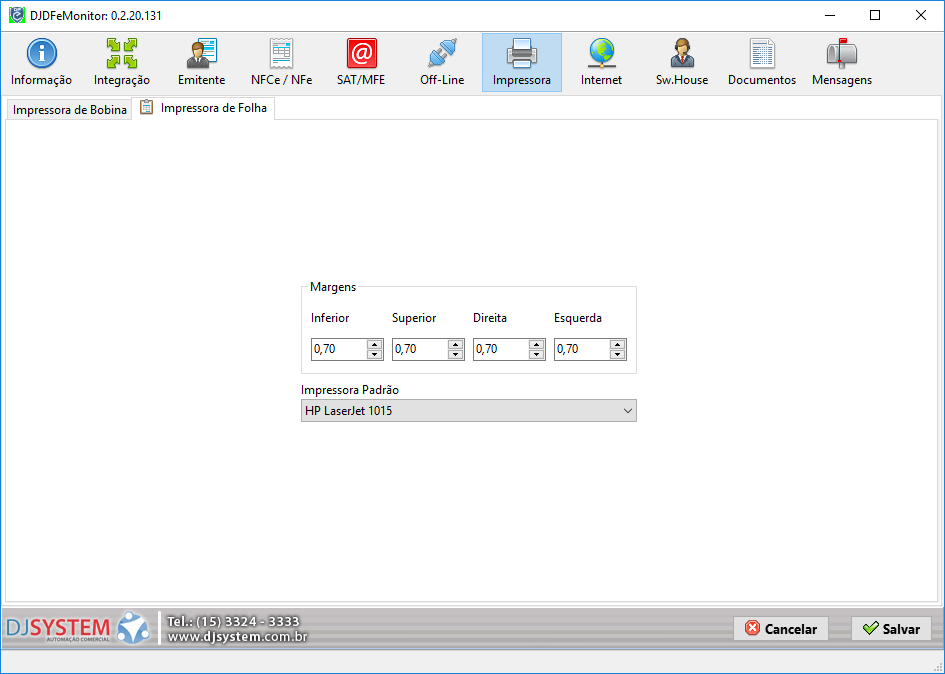
Task: Open Mensagens mailbox icon
Action: tap(842, 63)
